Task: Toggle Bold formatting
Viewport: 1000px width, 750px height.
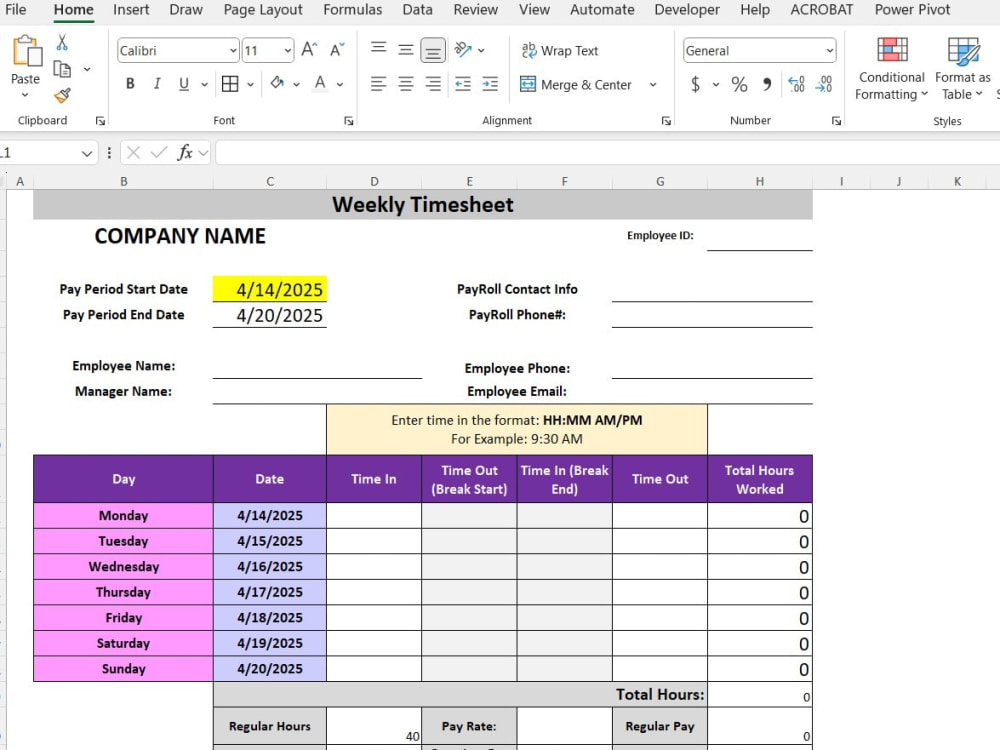Action: coord(130,84)
